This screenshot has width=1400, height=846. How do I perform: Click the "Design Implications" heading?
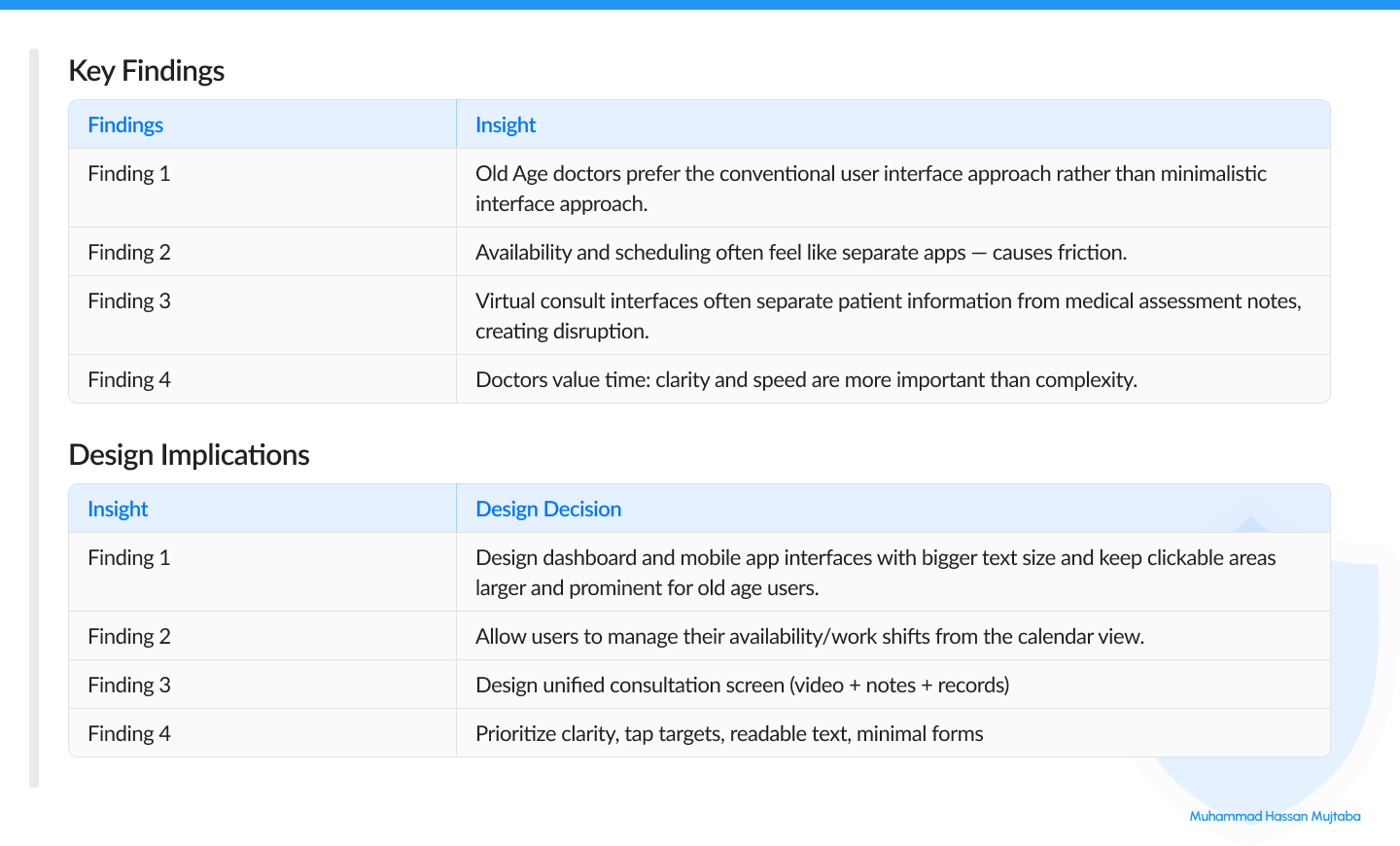pos(189,454)
